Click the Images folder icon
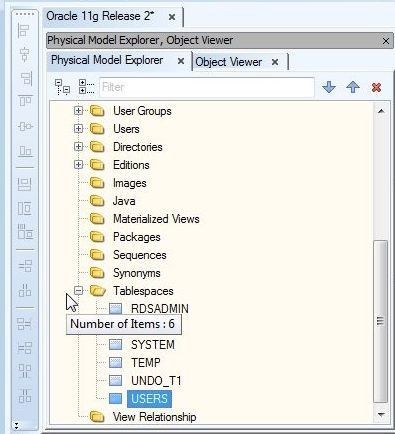Viewport: 395px width, 434px height. tap(97, 183)
